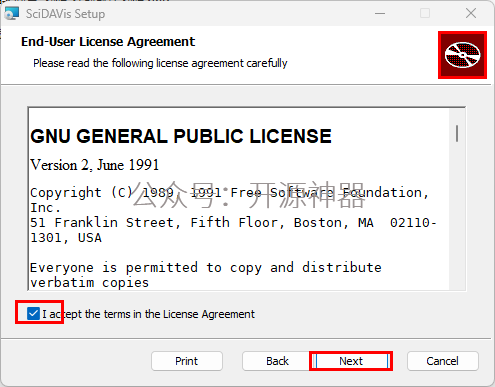Continue with the Next button
The height and width of the screenshot is (387, 495).
point(351,361)
